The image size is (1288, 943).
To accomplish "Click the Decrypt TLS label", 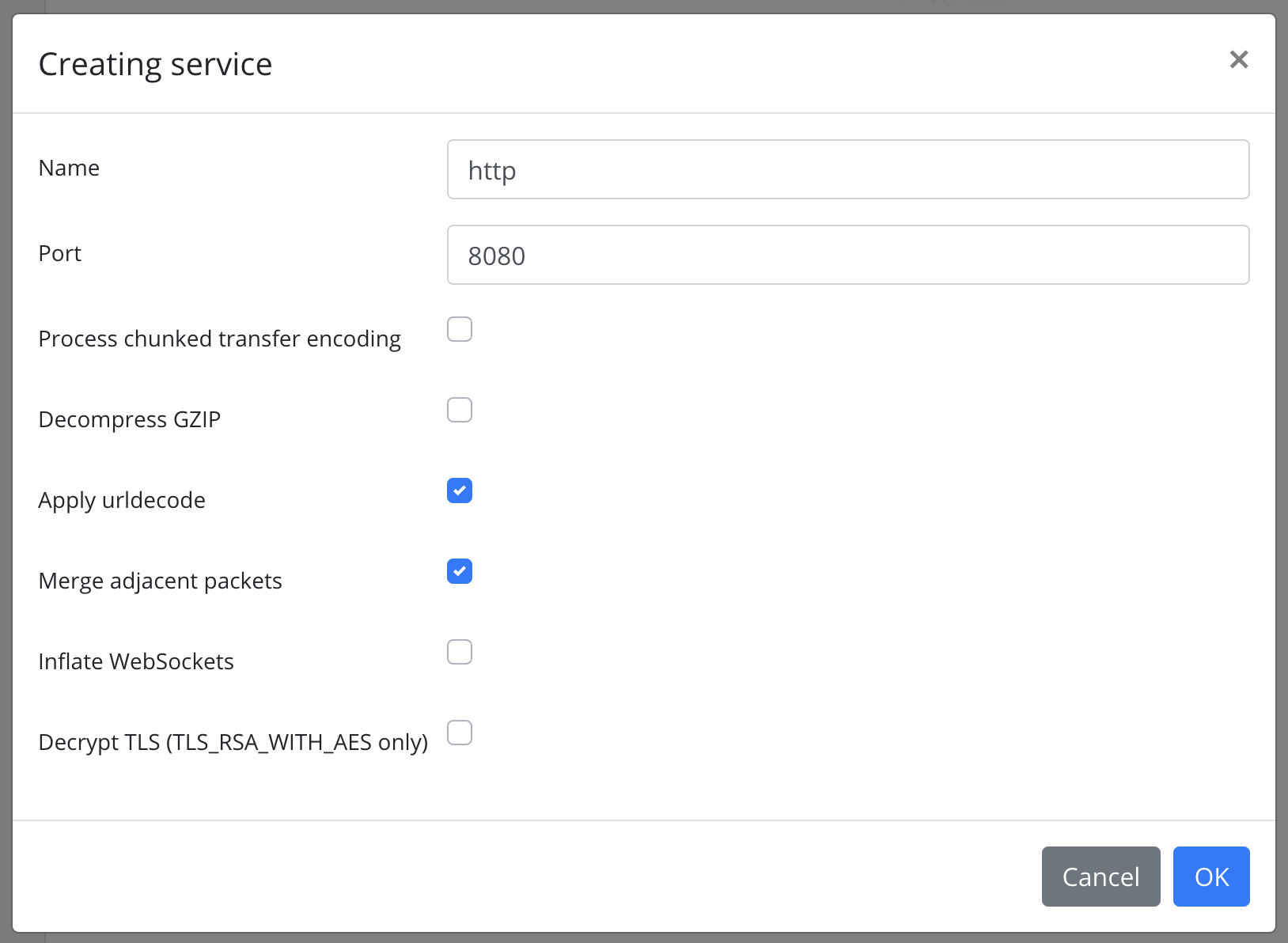I will click(233, 741).
